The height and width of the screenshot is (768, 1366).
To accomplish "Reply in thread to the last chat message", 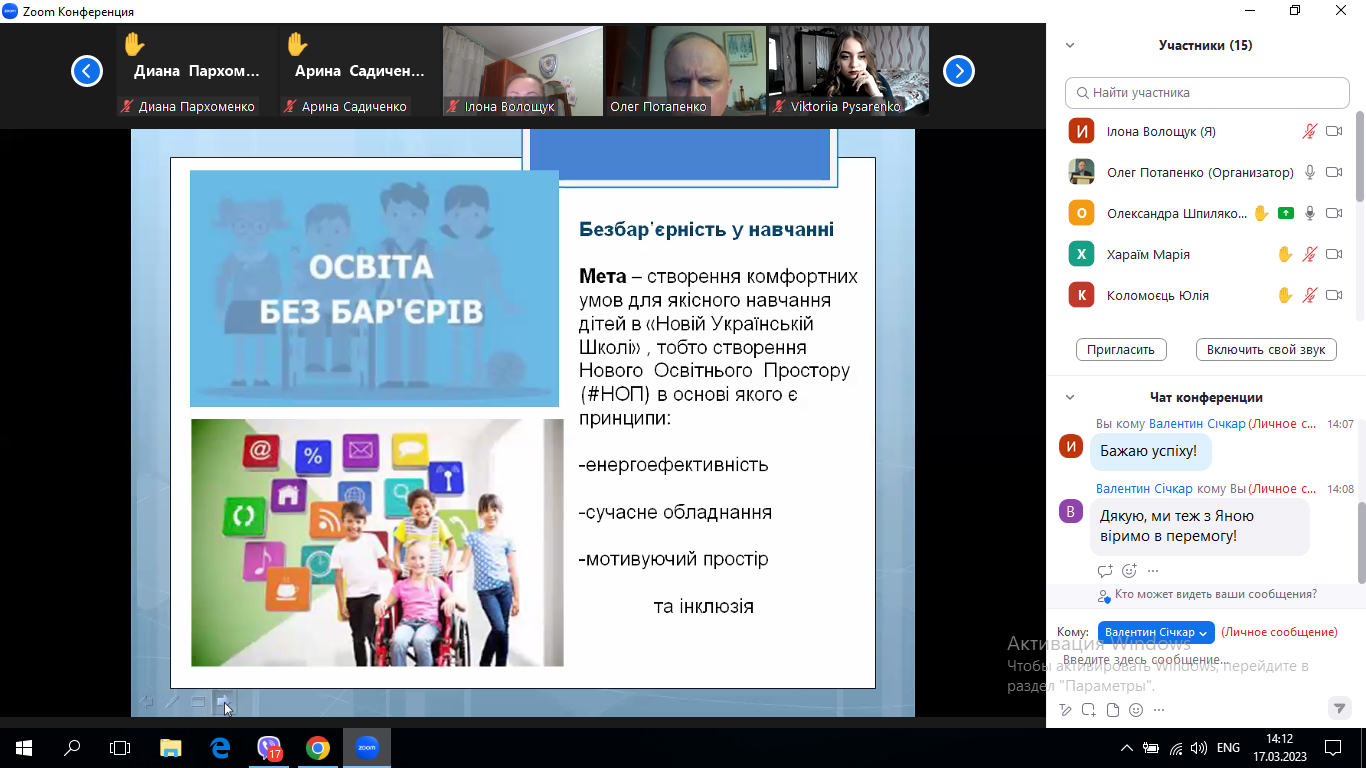I will pos(1105,571).
